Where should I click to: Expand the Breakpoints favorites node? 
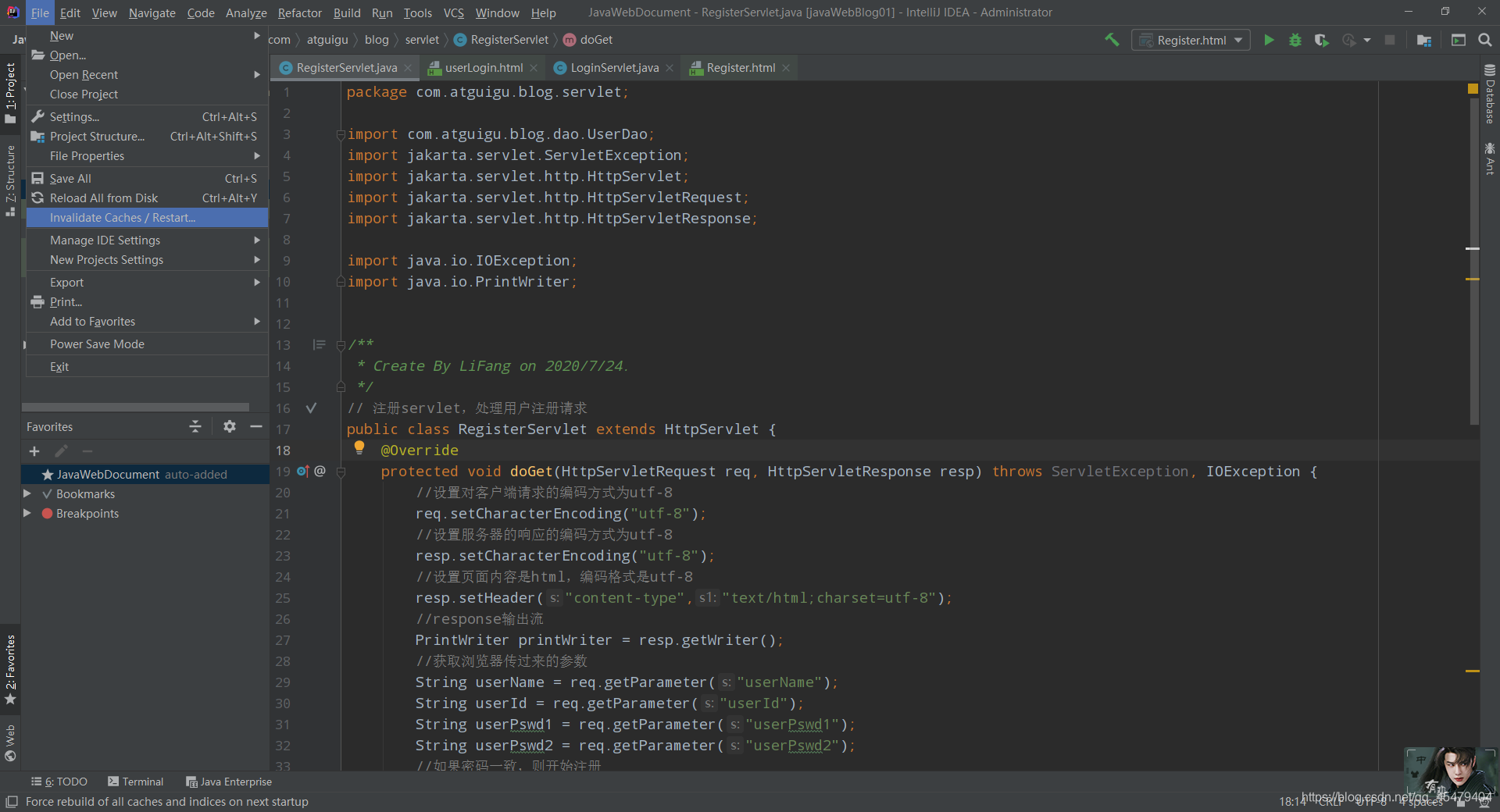click(27, 514)
